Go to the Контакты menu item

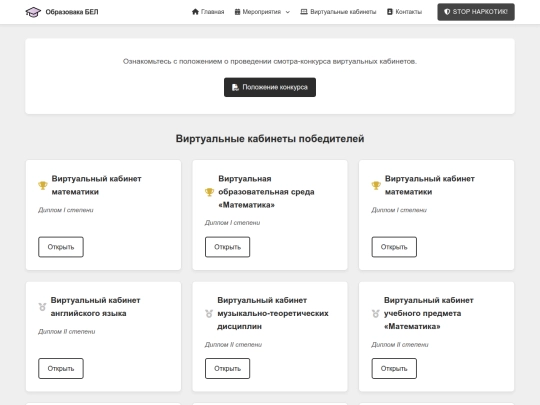click(404, 12)
